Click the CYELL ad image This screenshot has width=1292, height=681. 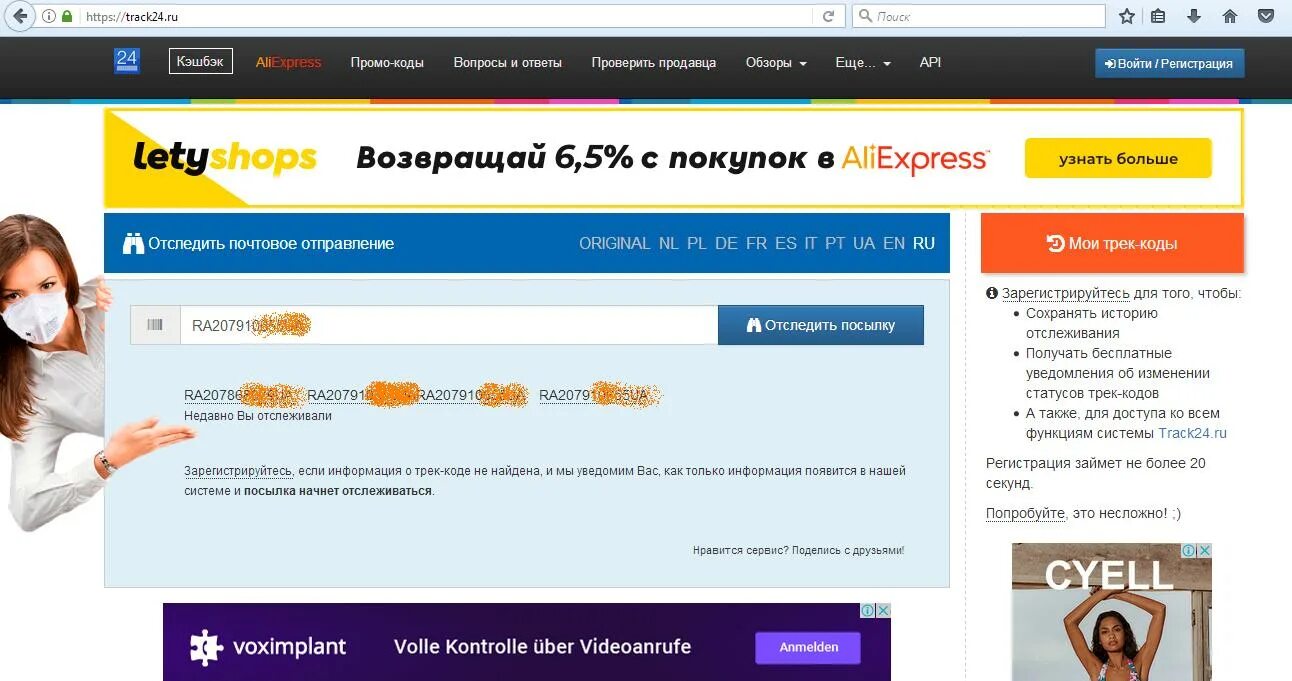pyautogui.click(x=1112, y=612)
